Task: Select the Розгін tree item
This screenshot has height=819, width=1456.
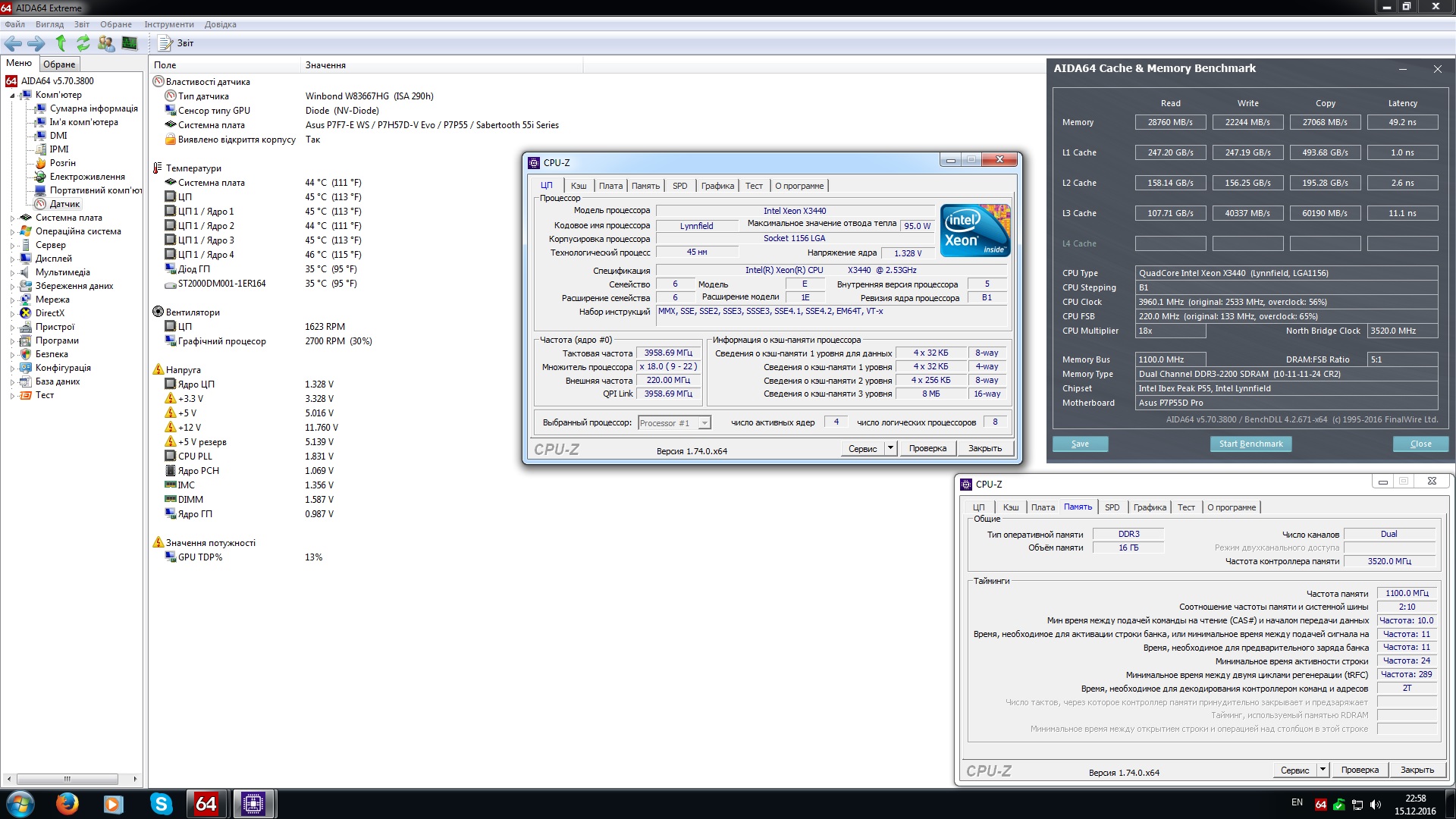Action: [x=62, y=163]
